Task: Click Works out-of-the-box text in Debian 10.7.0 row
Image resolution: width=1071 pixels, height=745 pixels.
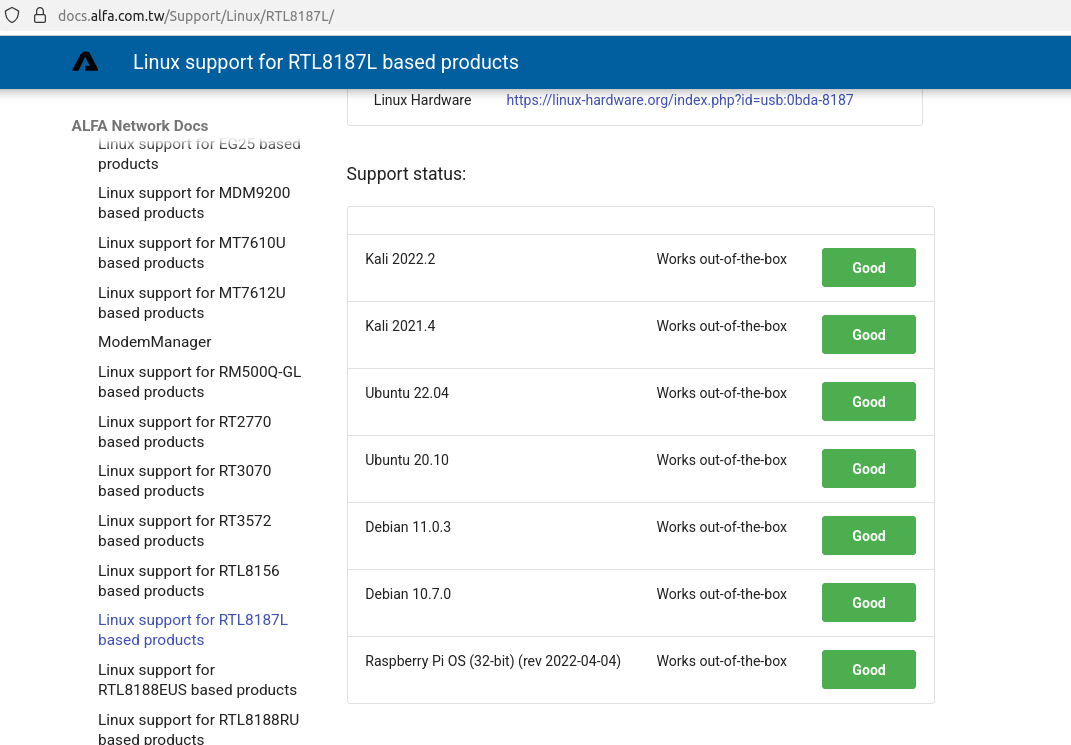Action: [x=721, y=593]
